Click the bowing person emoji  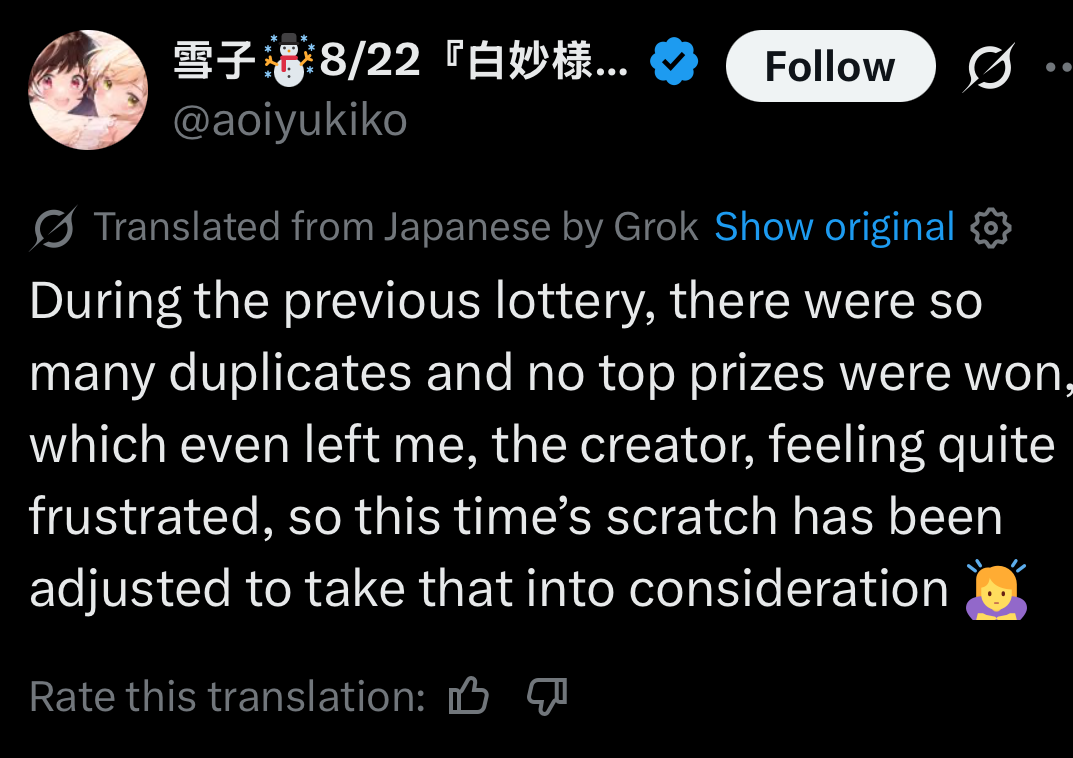pos(996,589)
